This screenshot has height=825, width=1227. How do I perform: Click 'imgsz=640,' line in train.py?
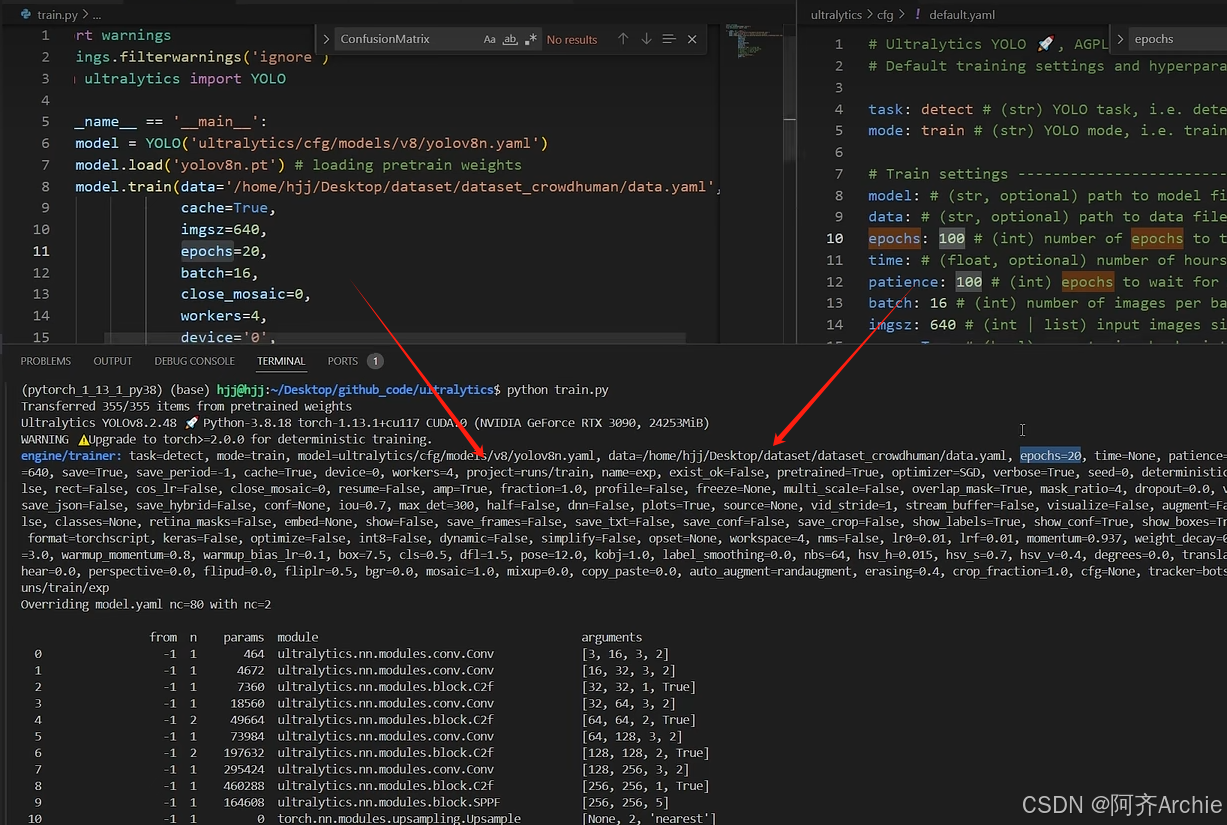click(x=224, y=230)
